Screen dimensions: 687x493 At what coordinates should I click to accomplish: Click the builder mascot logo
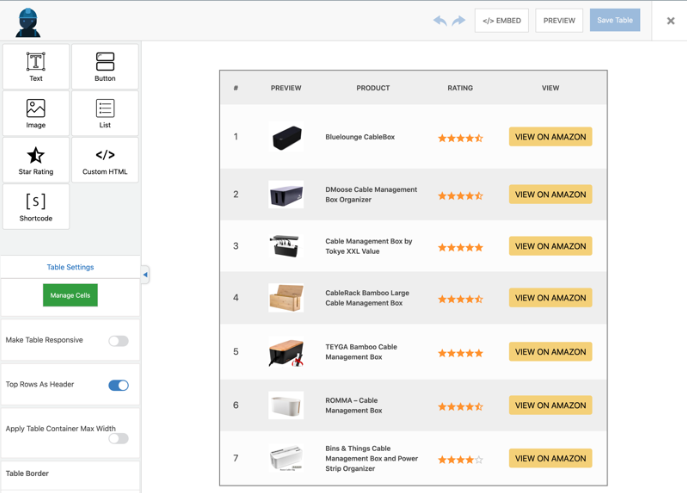coord(28,22)
